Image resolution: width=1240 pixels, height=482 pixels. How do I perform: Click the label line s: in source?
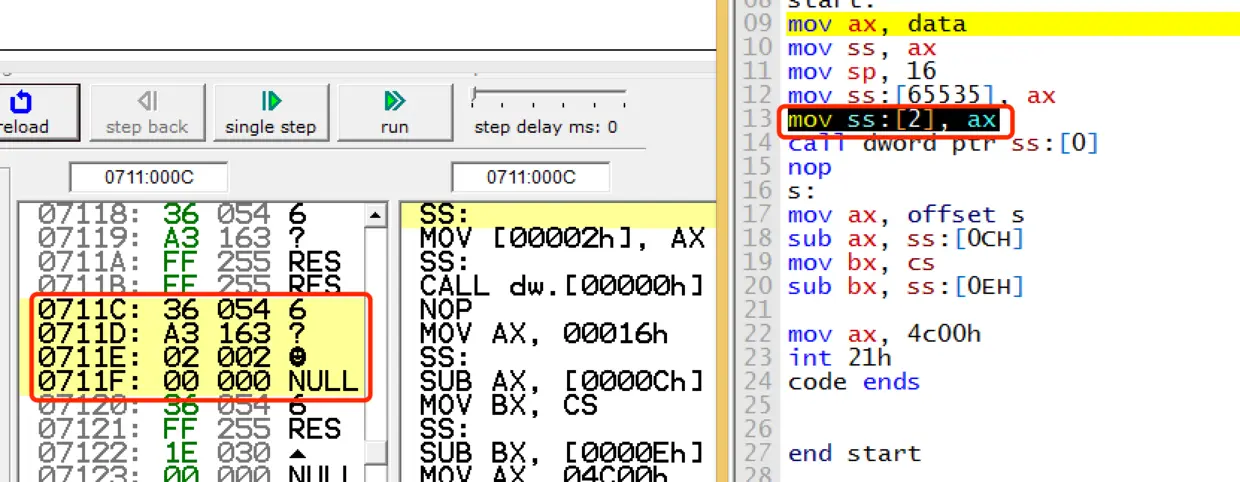801,191
